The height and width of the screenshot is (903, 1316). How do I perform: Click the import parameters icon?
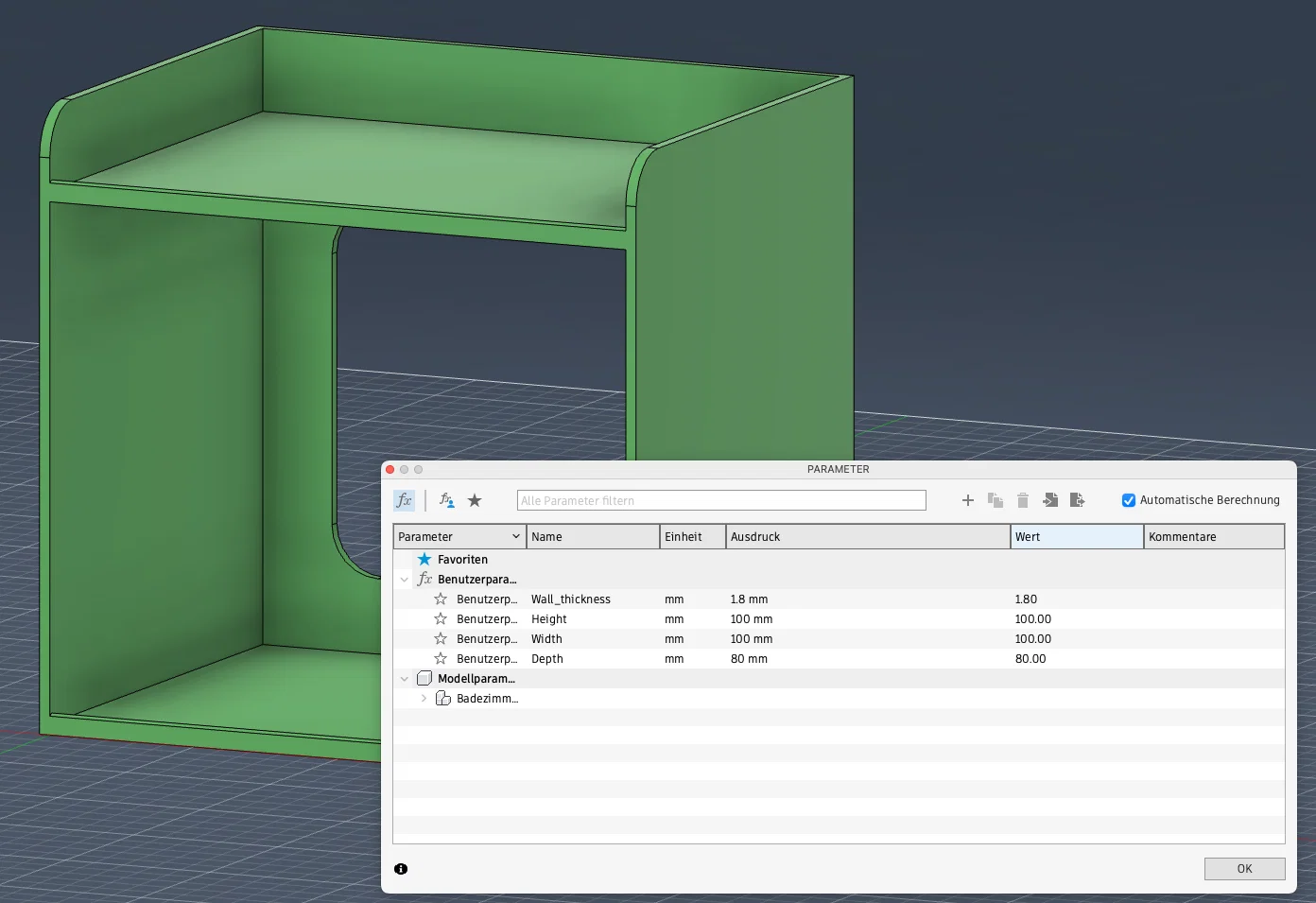1049,500
